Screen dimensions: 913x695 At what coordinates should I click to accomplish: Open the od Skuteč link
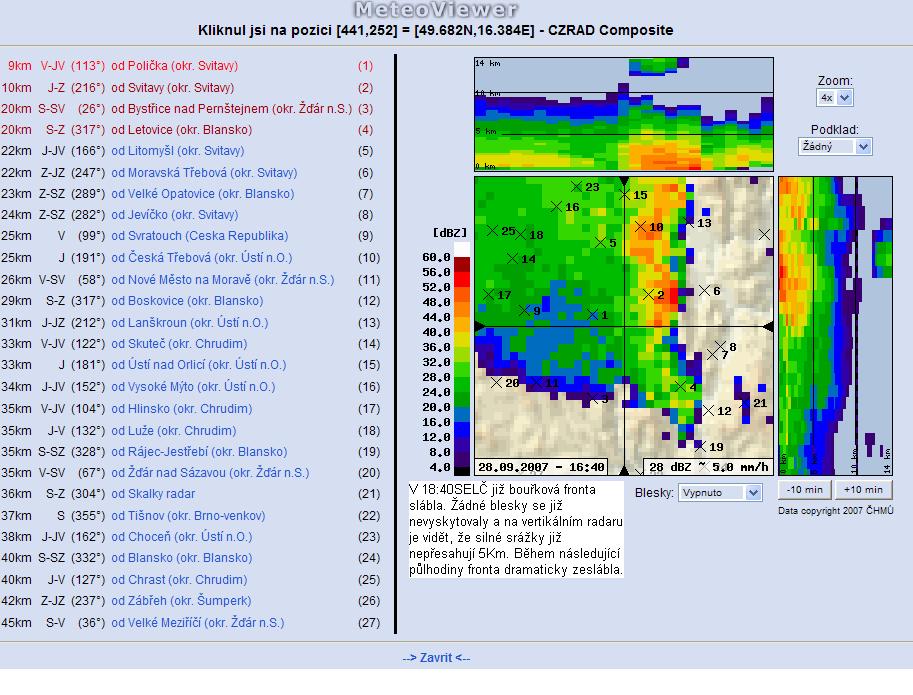click(x=179, y=344)
